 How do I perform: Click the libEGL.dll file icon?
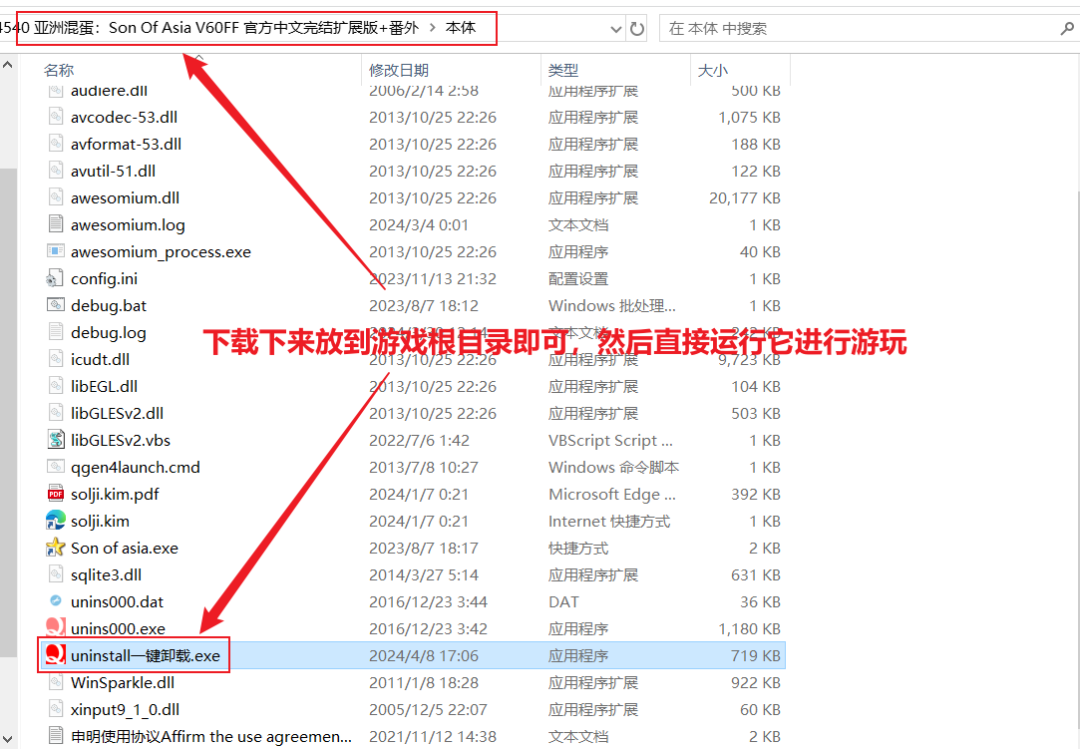(x=56, y=386)
